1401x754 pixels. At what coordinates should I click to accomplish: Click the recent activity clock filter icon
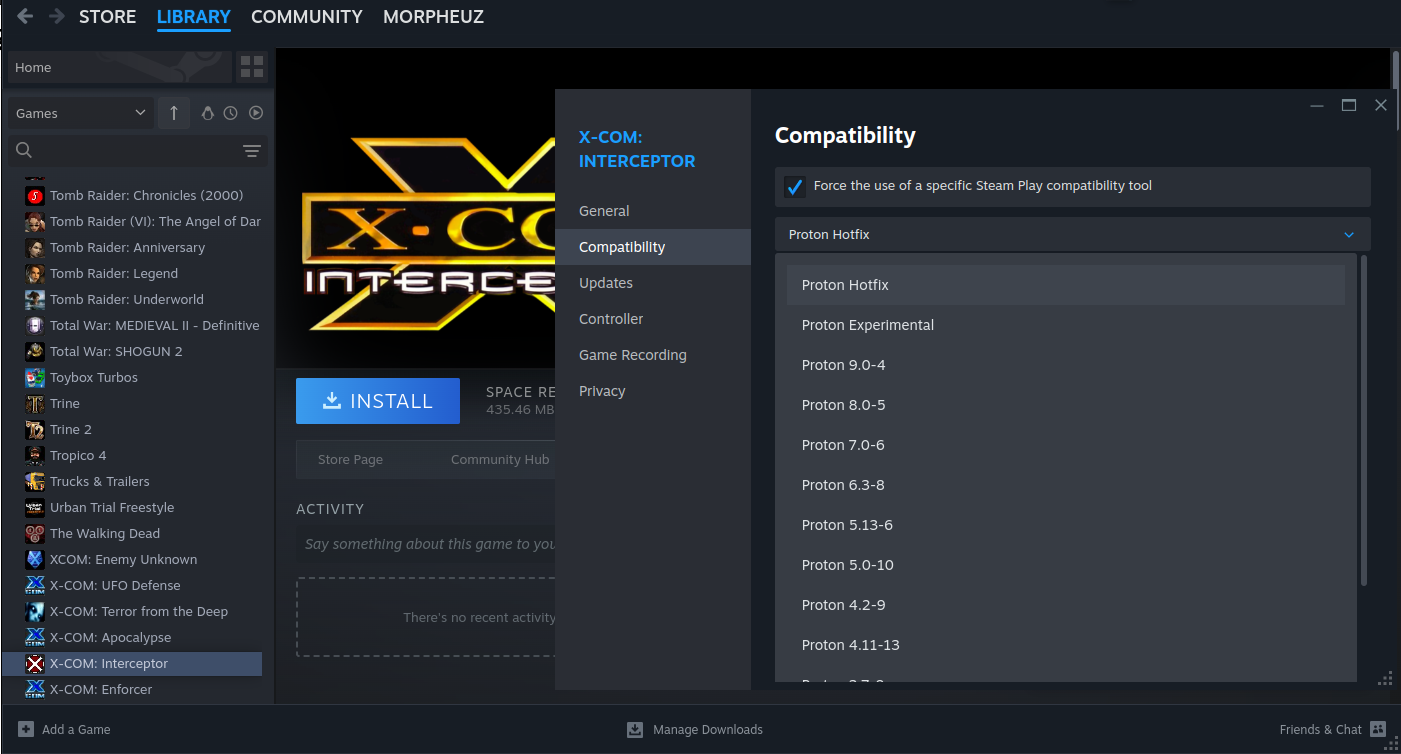pos(231,113)
